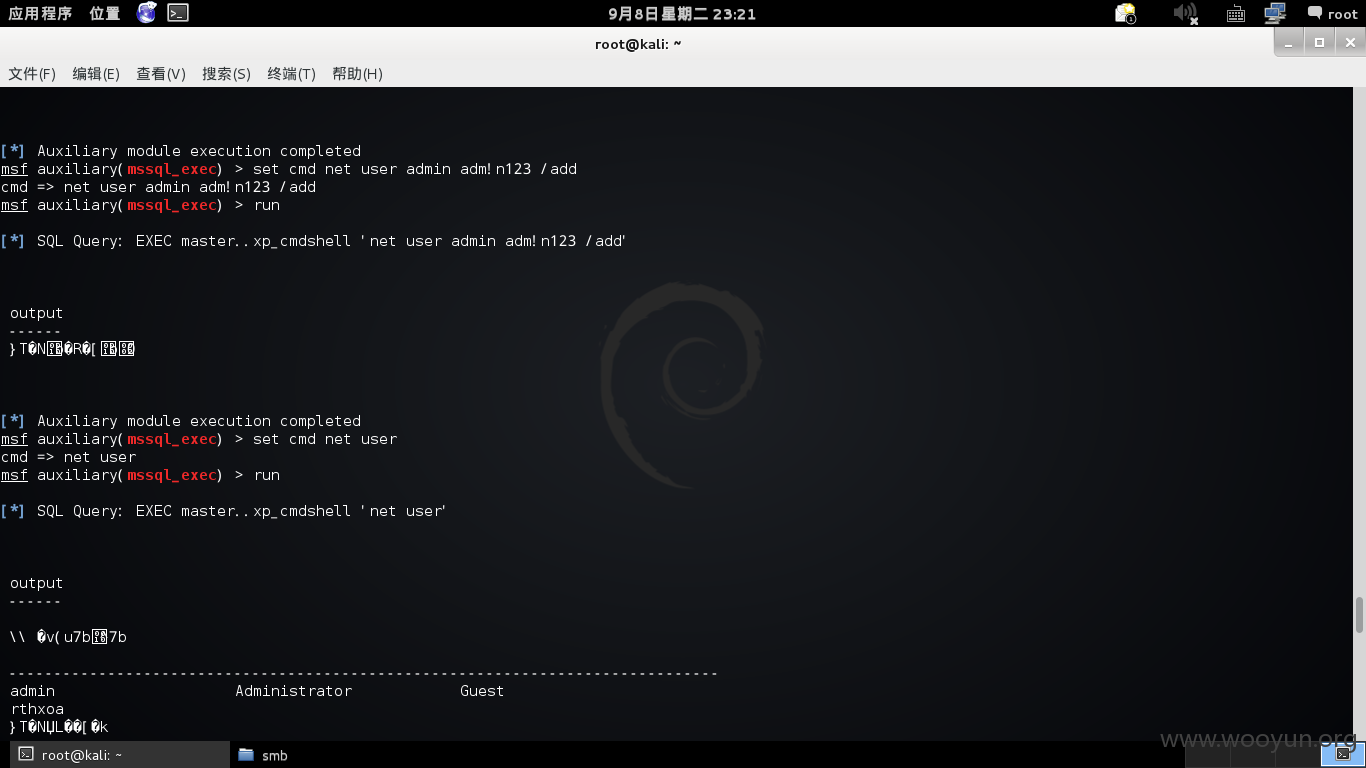Open the 应用程序 applications menu

pyautogui.click(x=40, y=13)
